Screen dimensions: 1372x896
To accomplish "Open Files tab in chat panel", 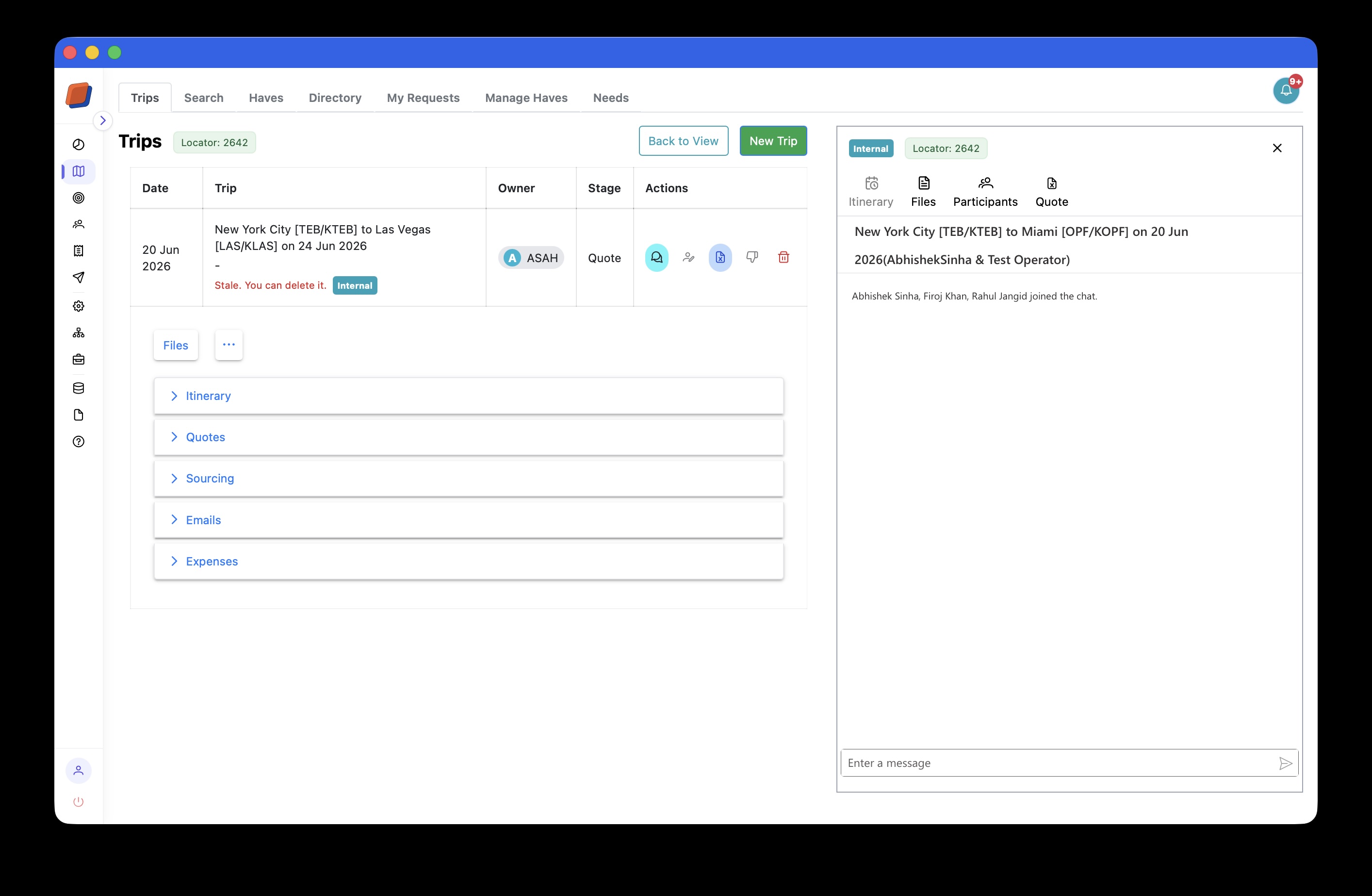I will tap(923, 192).
